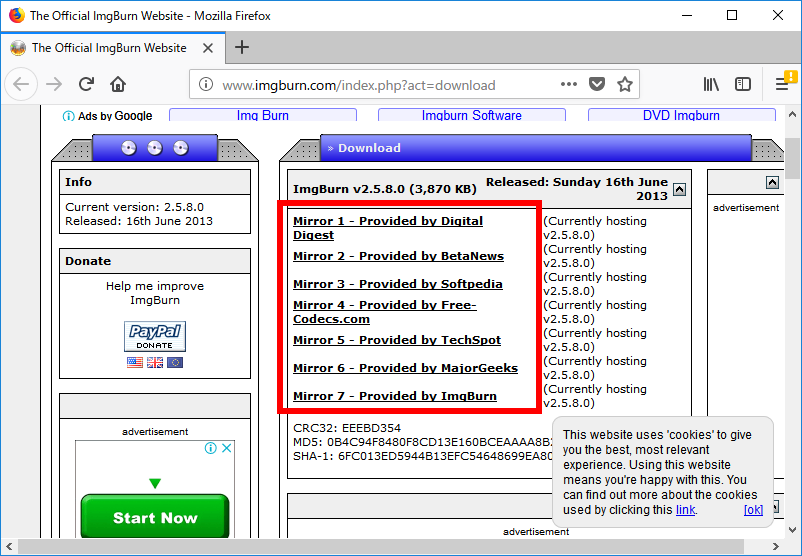Click the horizontal scrollbar right arrow

(776, 546)
